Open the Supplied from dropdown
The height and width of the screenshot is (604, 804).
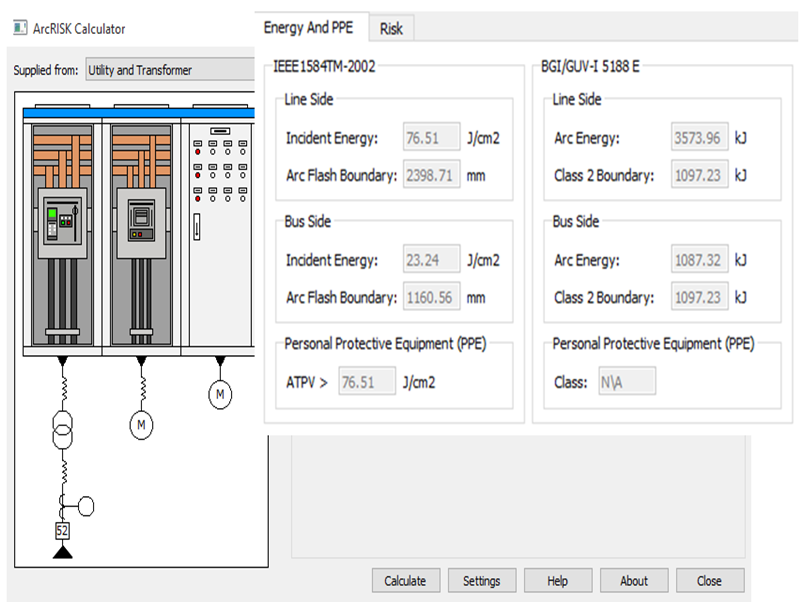[x=170, y=70]
